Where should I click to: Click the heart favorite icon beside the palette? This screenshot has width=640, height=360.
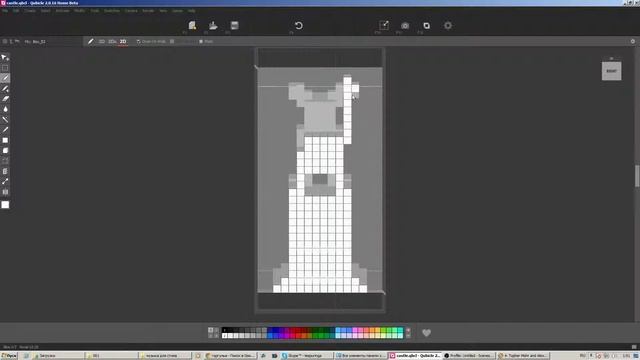click(427, 333)
